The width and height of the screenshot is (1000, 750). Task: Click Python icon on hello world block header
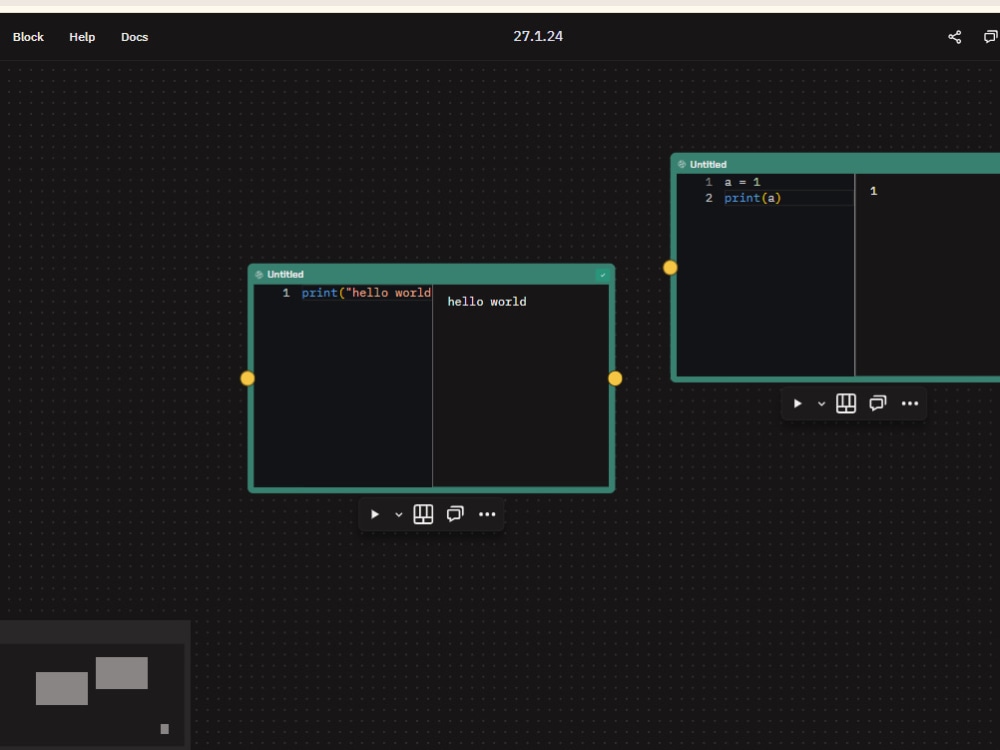[x=259, y=274]
